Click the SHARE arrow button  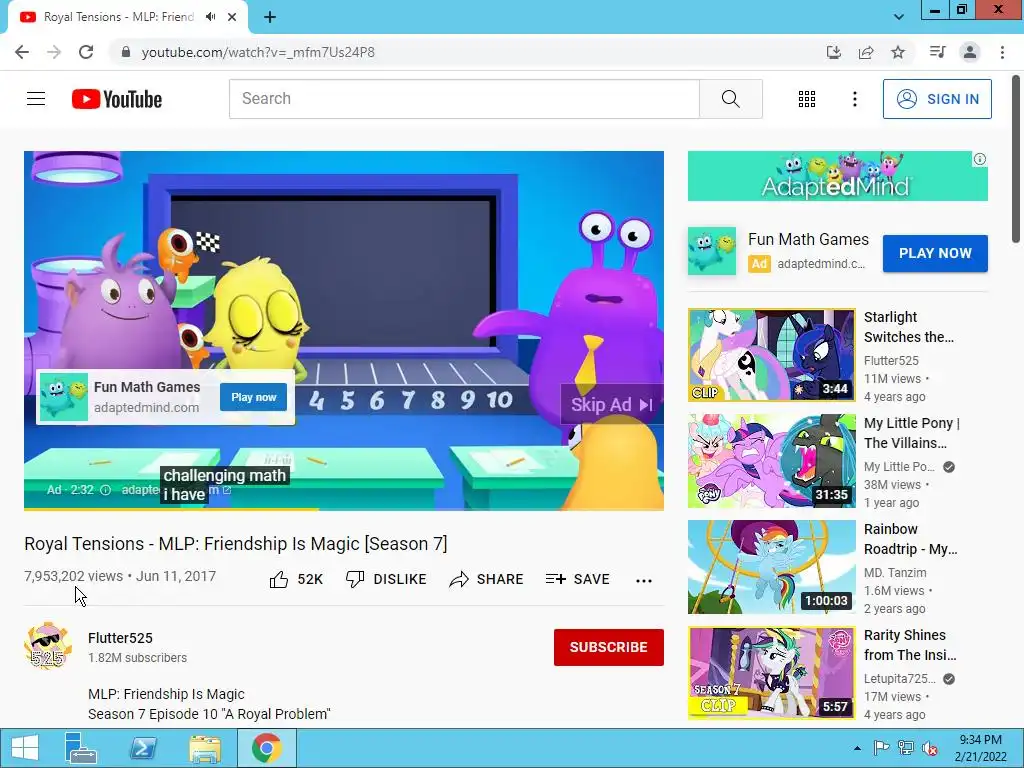[x=487, y=579]
